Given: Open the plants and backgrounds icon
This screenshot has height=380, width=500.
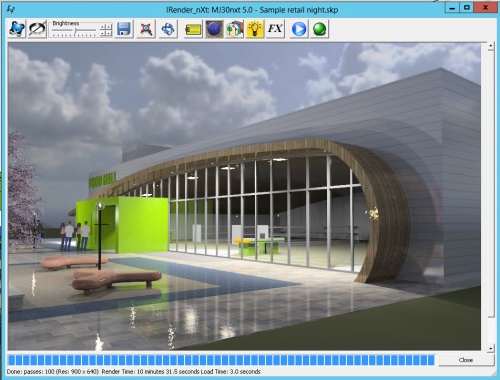Looking at the screenshot, I should (234, 29).
